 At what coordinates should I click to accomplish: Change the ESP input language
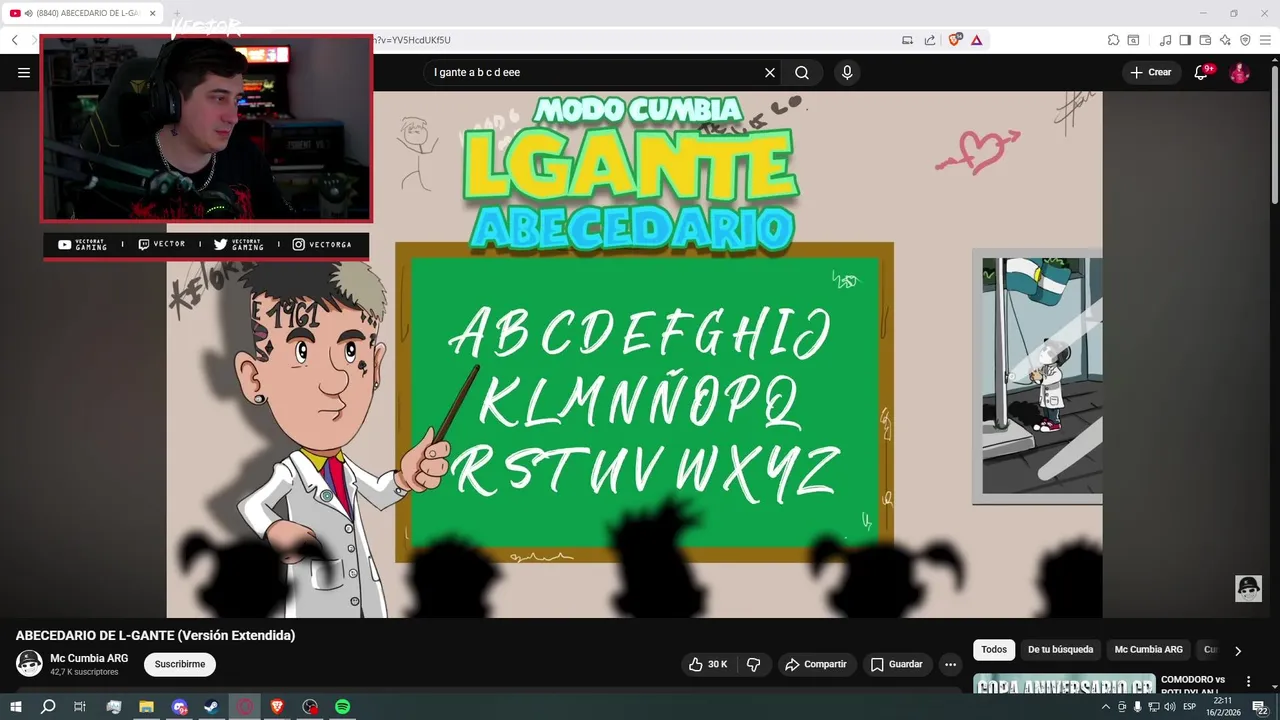pos(1190,707)
